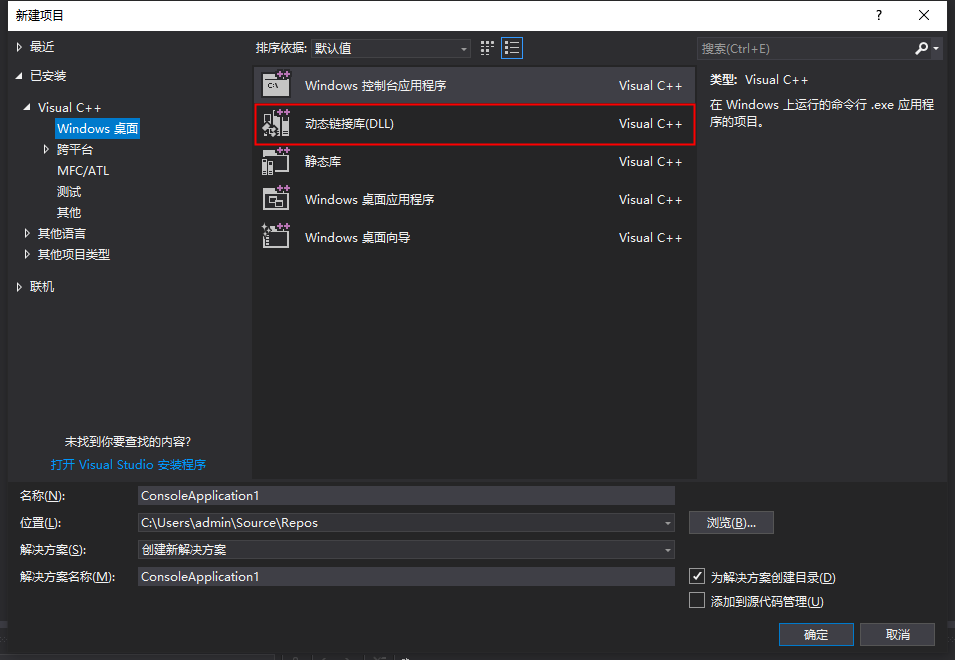Viewport: 955px width, 660px height.
Task: Click the Windows 桌面向导 template icon
Action: pyautogui.click(x=276, y=237)
